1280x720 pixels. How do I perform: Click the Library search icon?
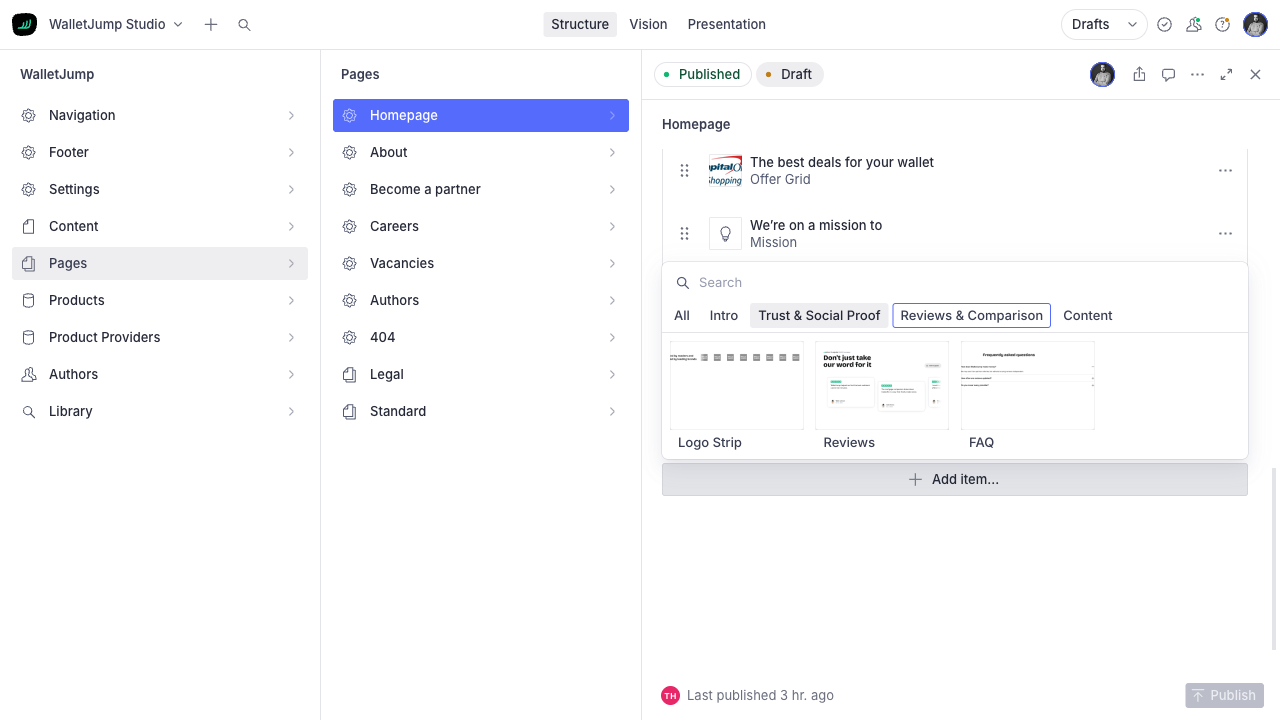coord(29,411)
